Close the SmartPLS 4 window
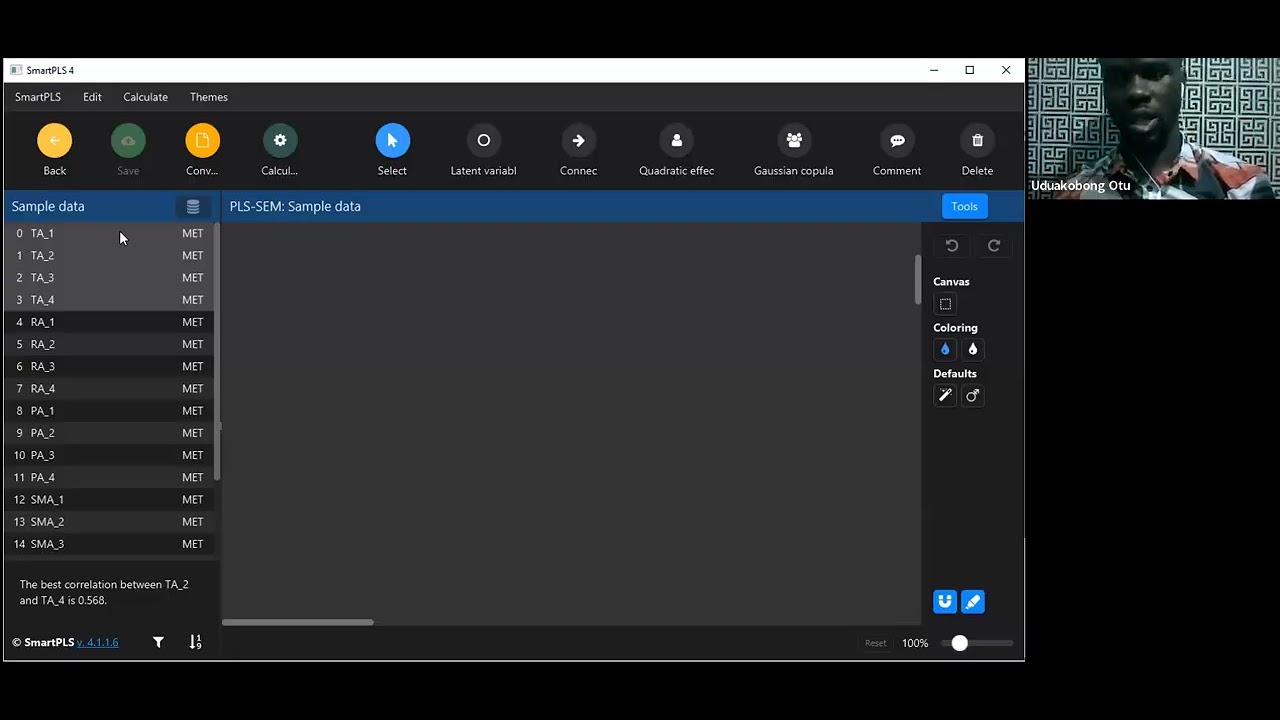The height and width of the screenshot is (720, 1280). click(1006, 70)
